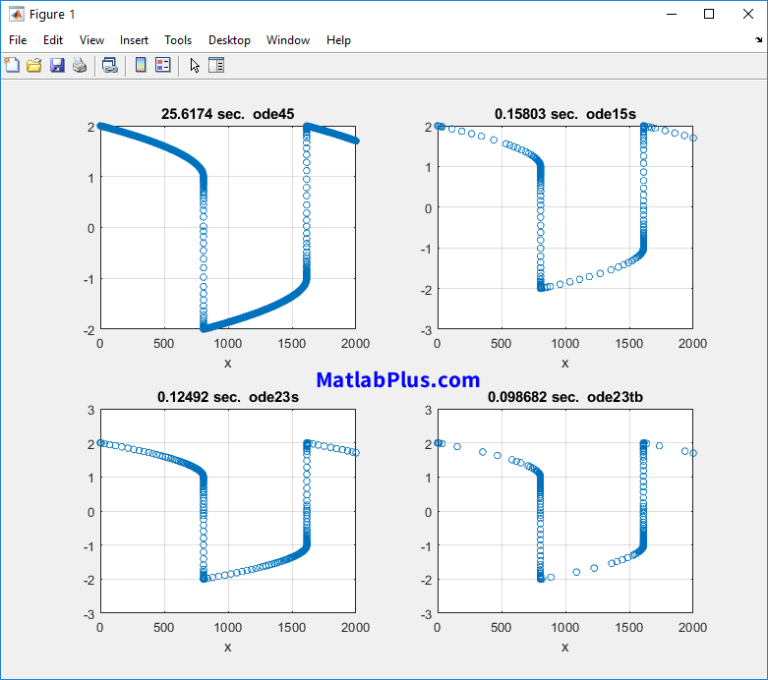Insert a colorbar using the toolbar icon
768x680 pixels.
point(140,65)
